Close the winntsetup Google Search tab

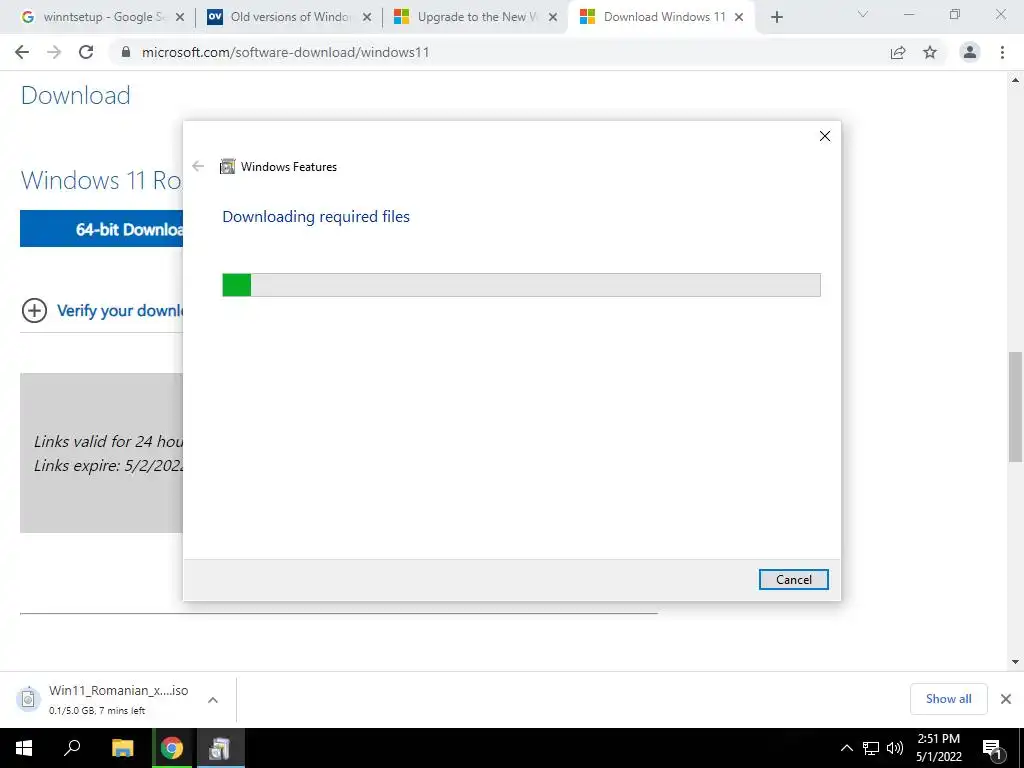point(180,17)
